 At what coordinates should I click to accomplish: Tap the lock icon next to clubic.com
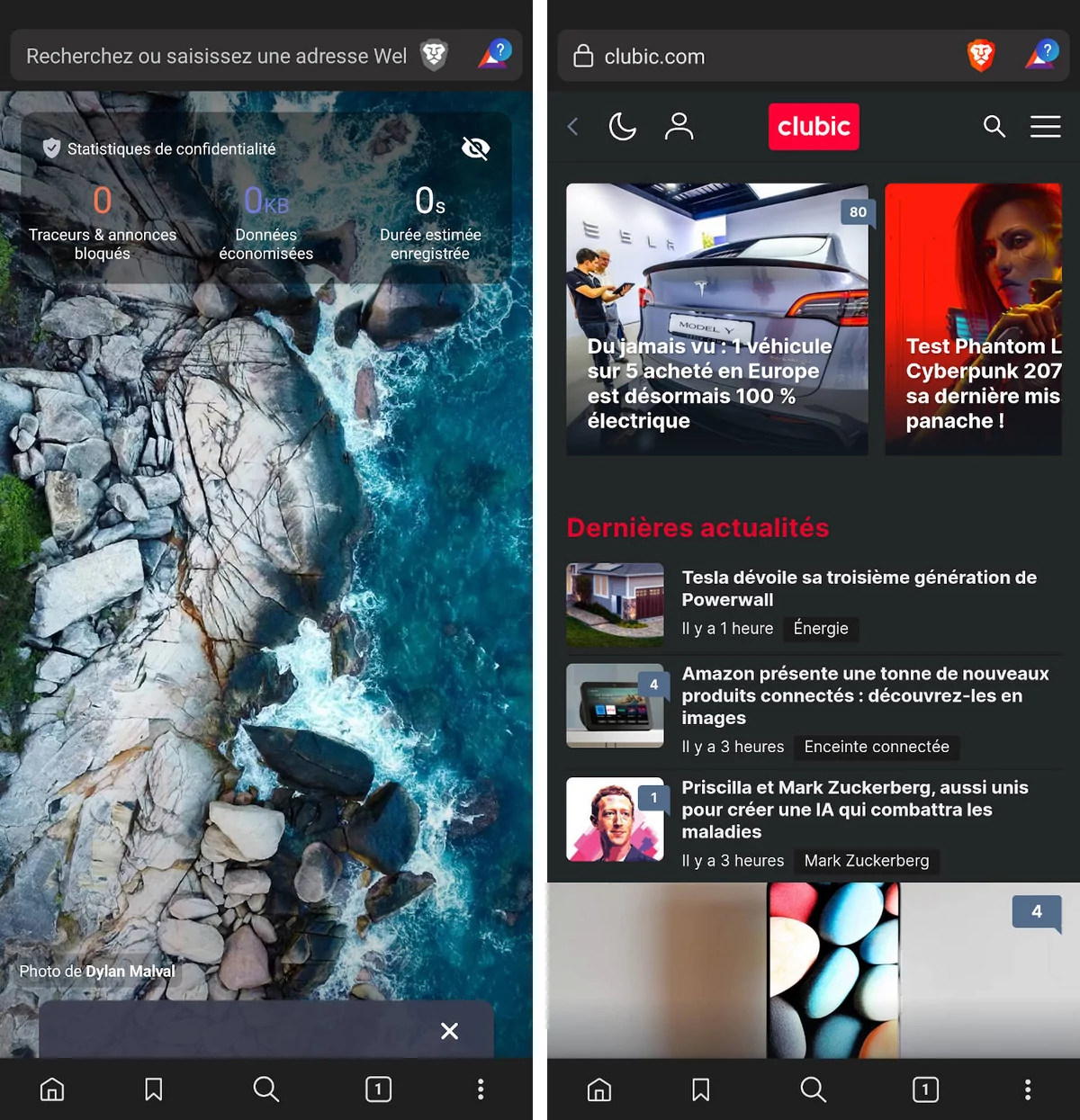click(x=583, y=56)
